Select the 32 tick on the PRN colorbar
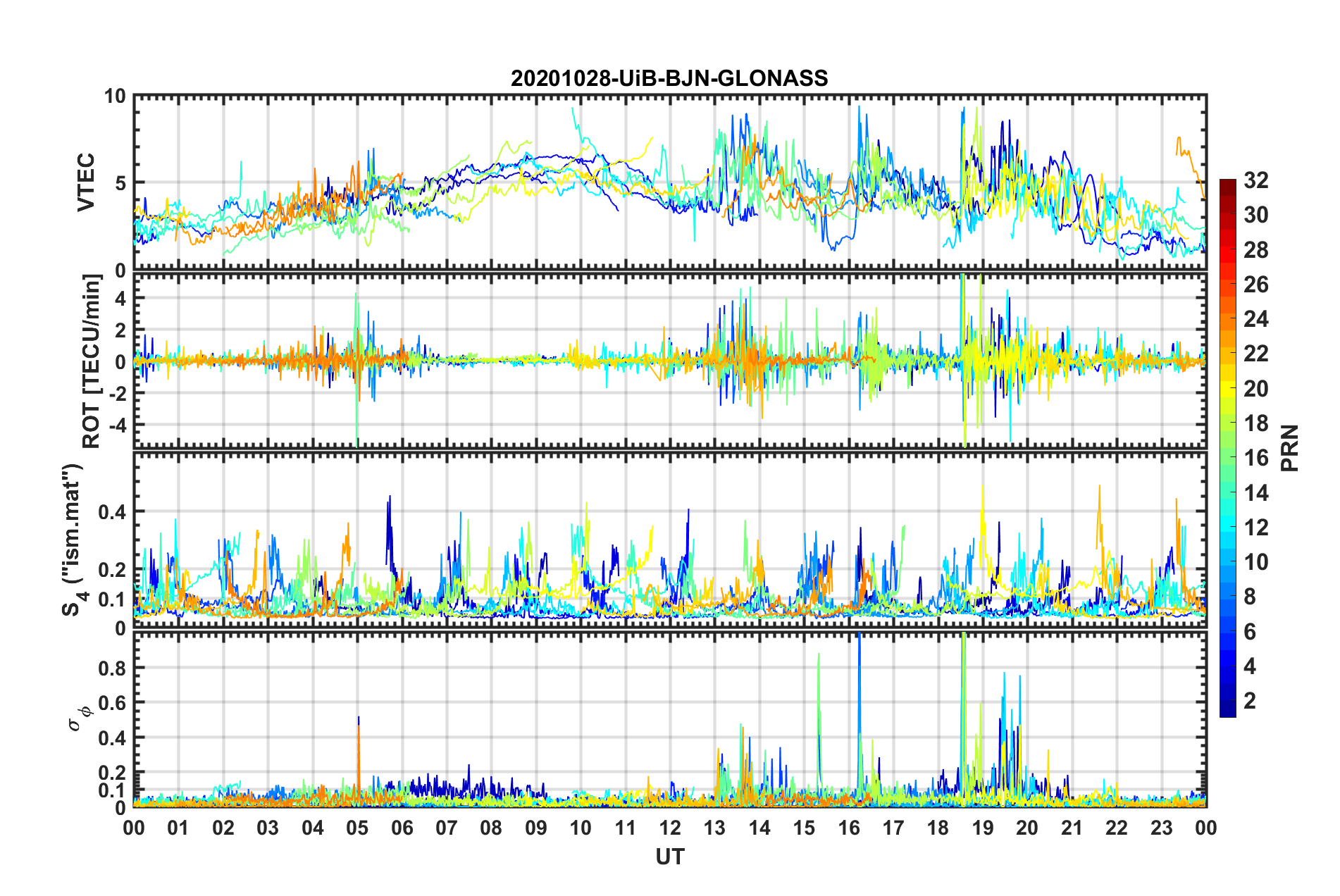 (x=1255, y=180)
